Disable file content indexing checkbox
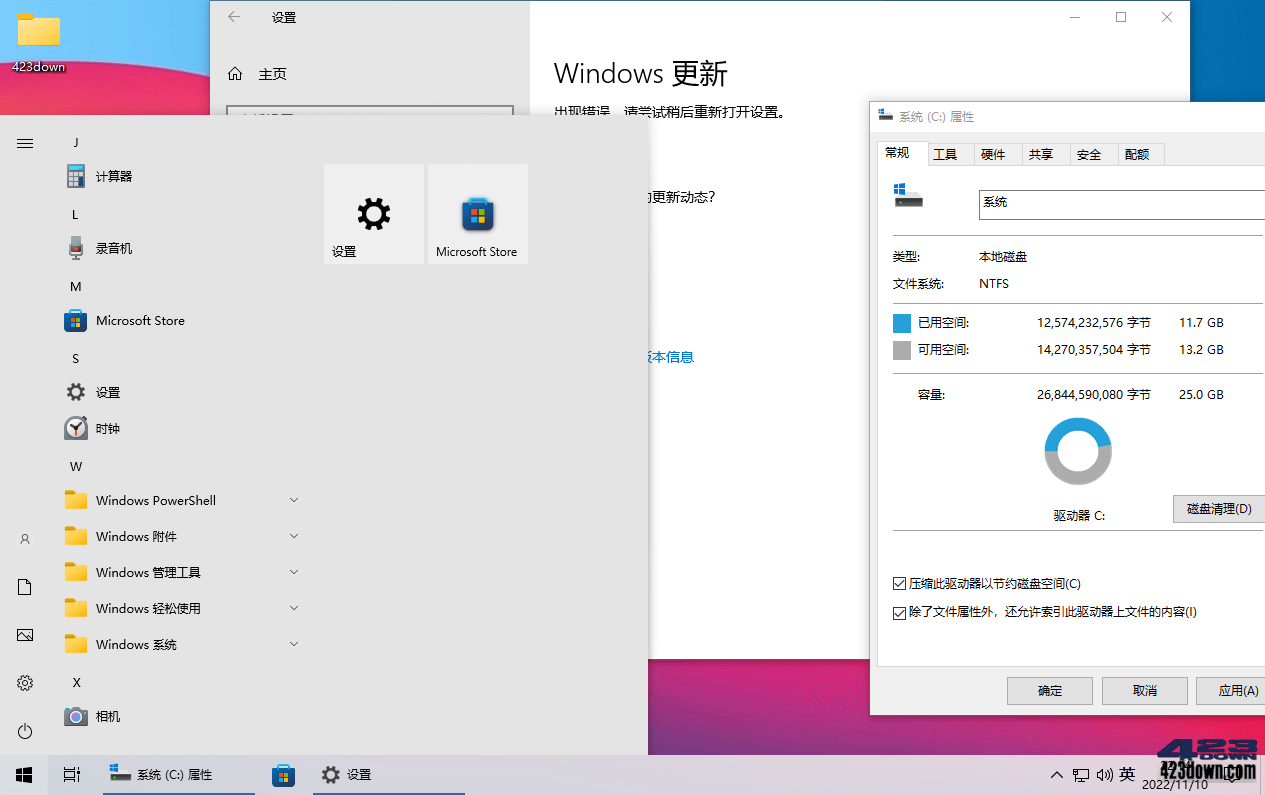The width and height of the screenshot is (1265, 795). point(899,612)
